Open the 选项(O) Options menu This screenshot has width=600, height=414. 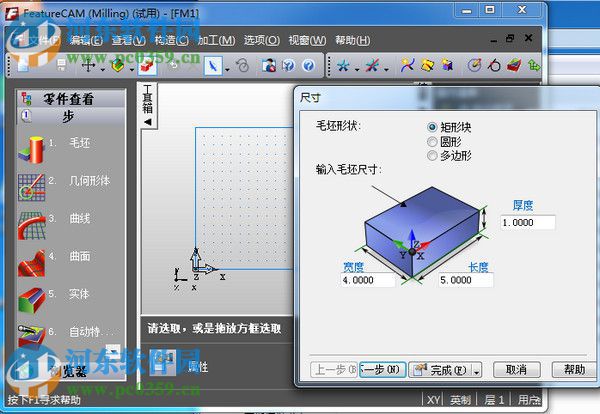262,40
